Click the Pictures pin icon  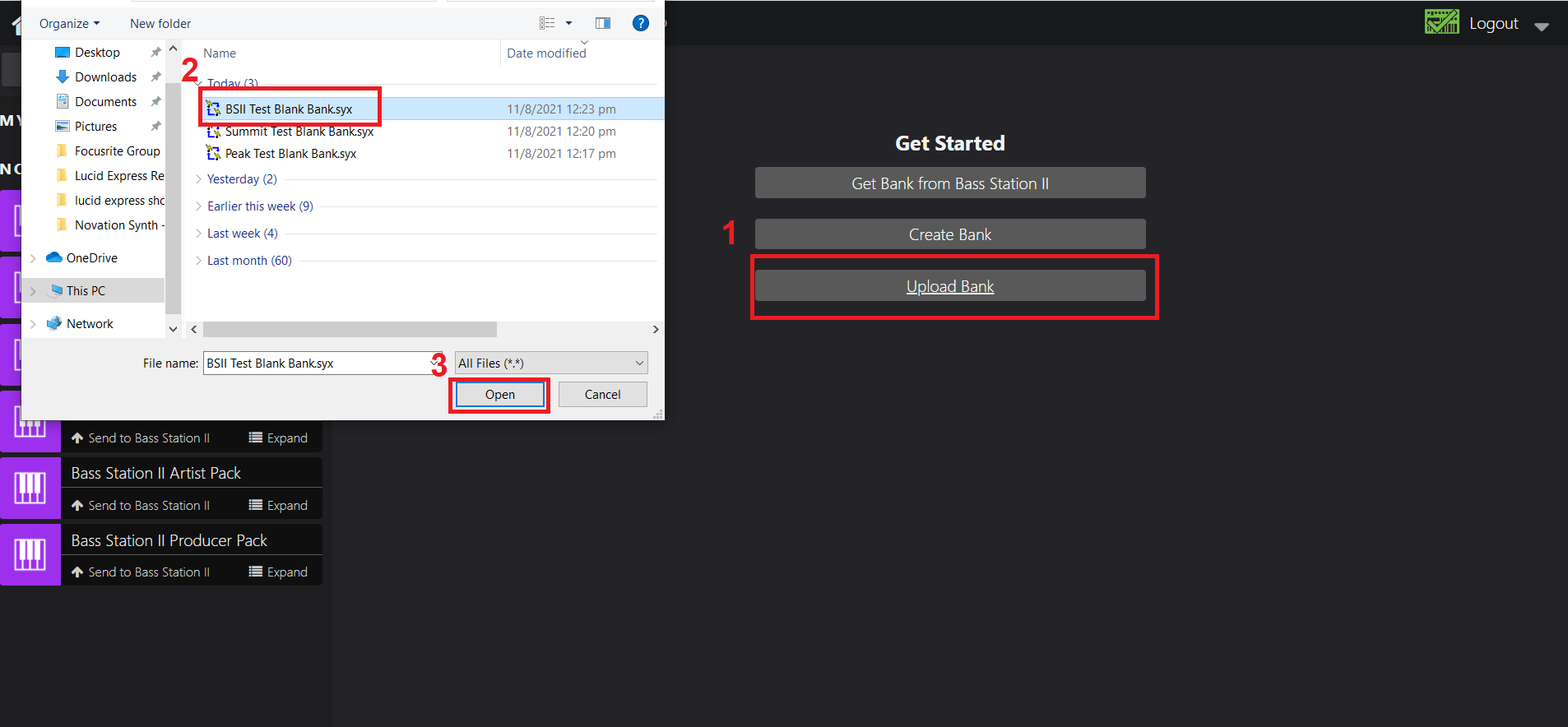point(155,126)
